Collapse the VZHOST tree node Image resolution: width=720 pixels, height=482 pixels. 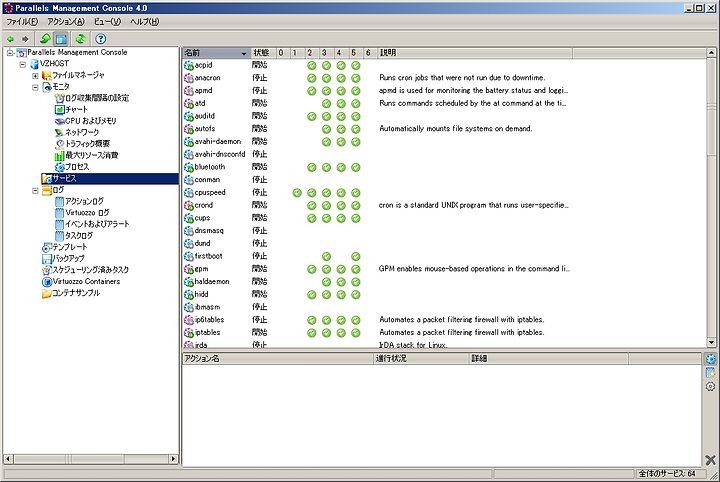22,64
